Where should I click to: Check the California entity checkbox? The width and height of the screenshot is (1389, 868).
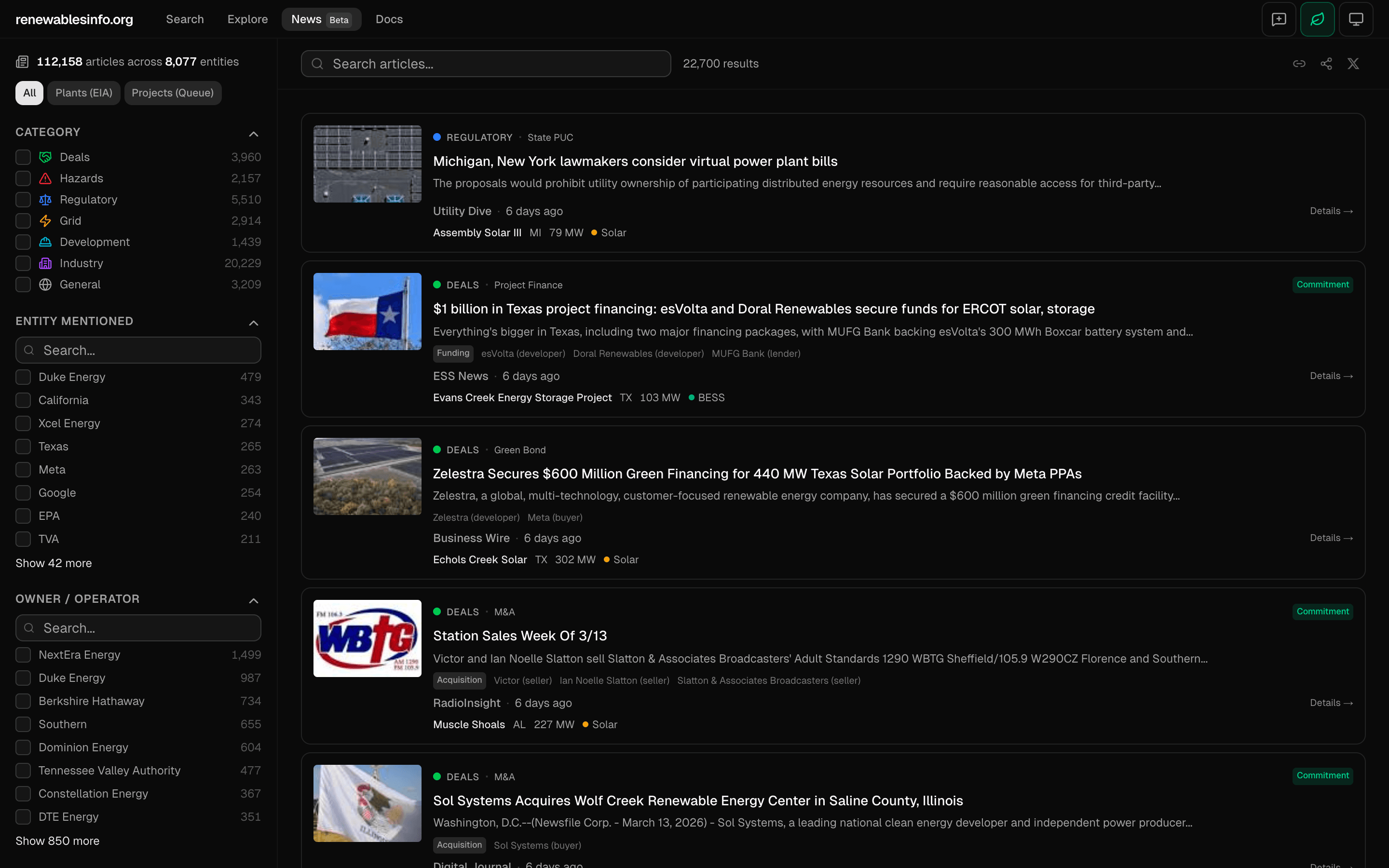click(x=23, y=400)
